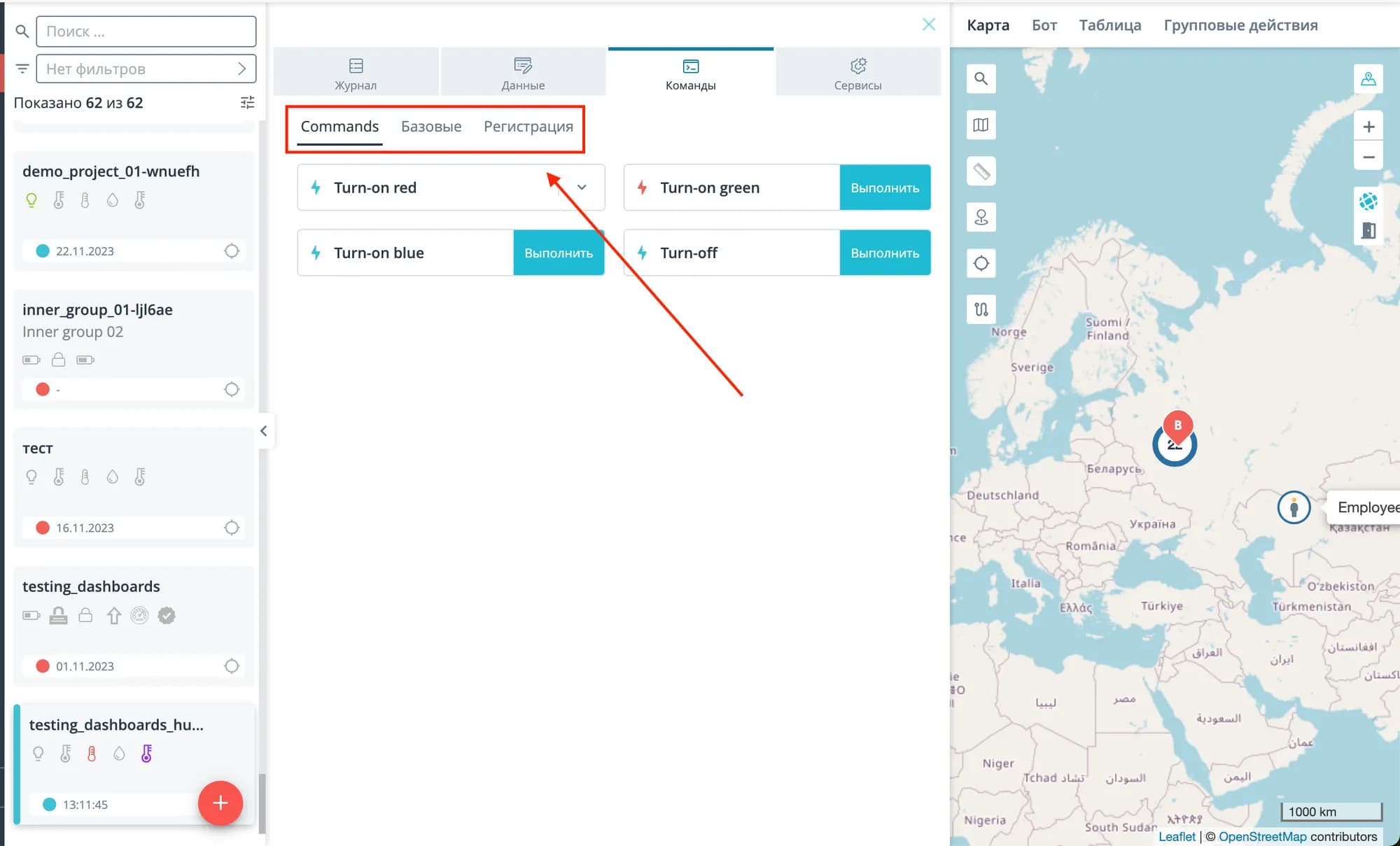Click the device list vertical scrollbar

click(262, 803)
